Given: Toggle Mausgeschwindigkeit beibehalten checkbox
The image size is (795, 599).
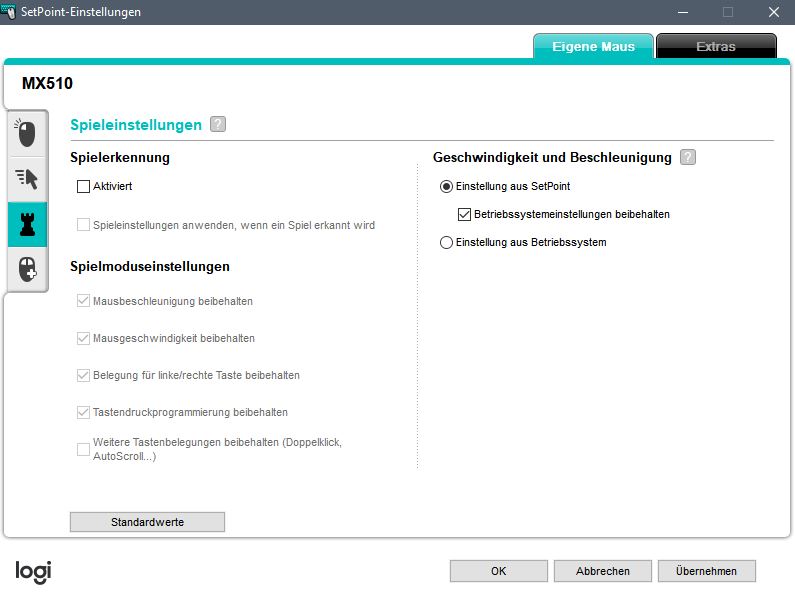Looking at the screenshot, I should tap(83, 338).
